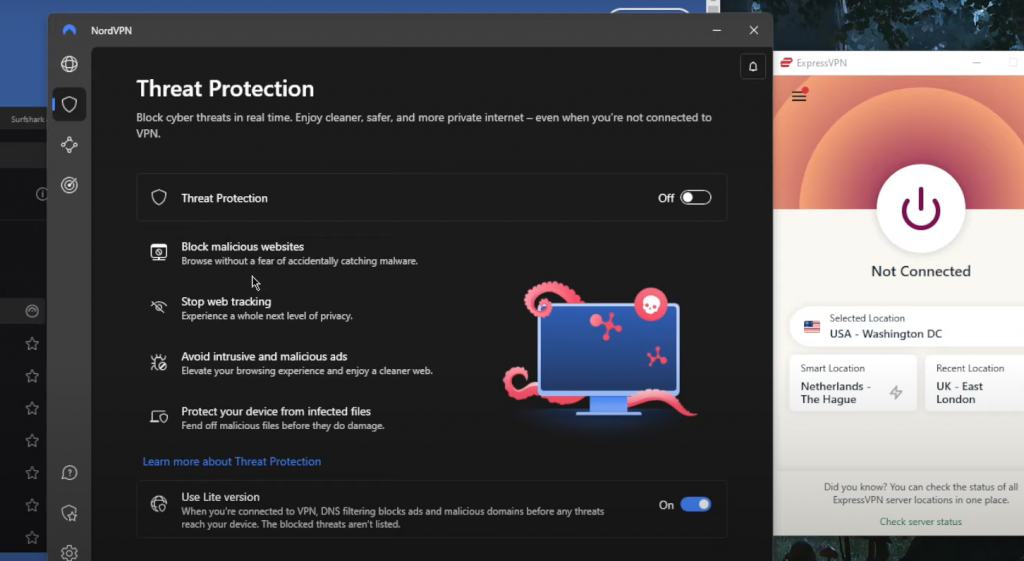Click the Avoid intrusive ads bug icon

(159, 362)
